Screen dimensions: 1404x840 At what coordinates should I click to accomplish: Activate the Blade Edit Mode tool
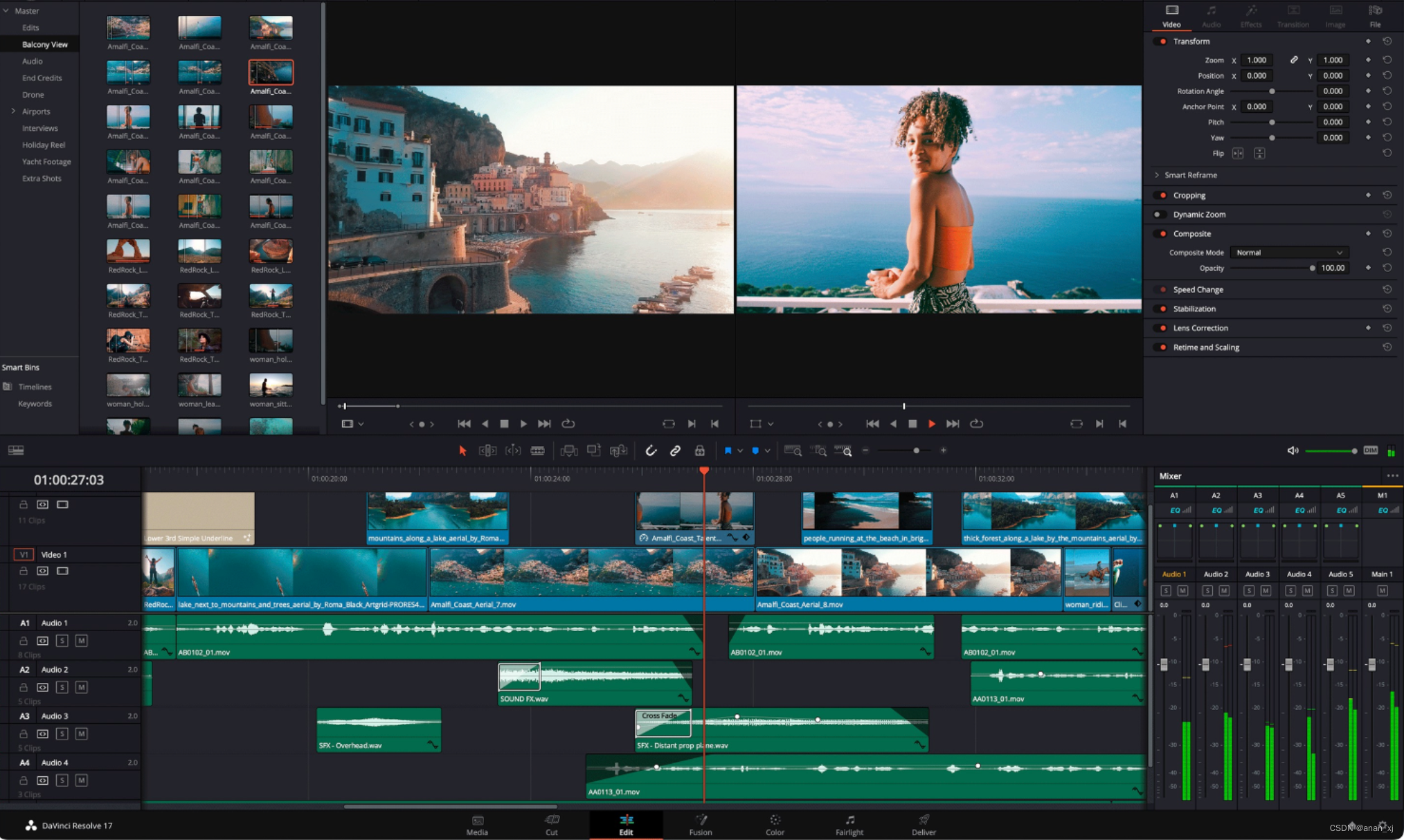pyautogui.click(x=537, y=451)
